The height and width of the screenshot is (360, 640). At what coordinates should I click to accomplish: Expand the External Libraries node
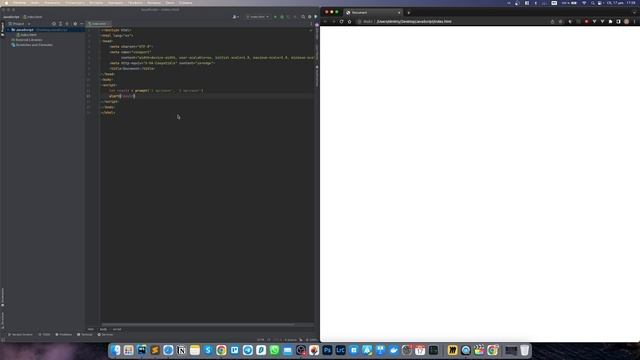(9, 40)
